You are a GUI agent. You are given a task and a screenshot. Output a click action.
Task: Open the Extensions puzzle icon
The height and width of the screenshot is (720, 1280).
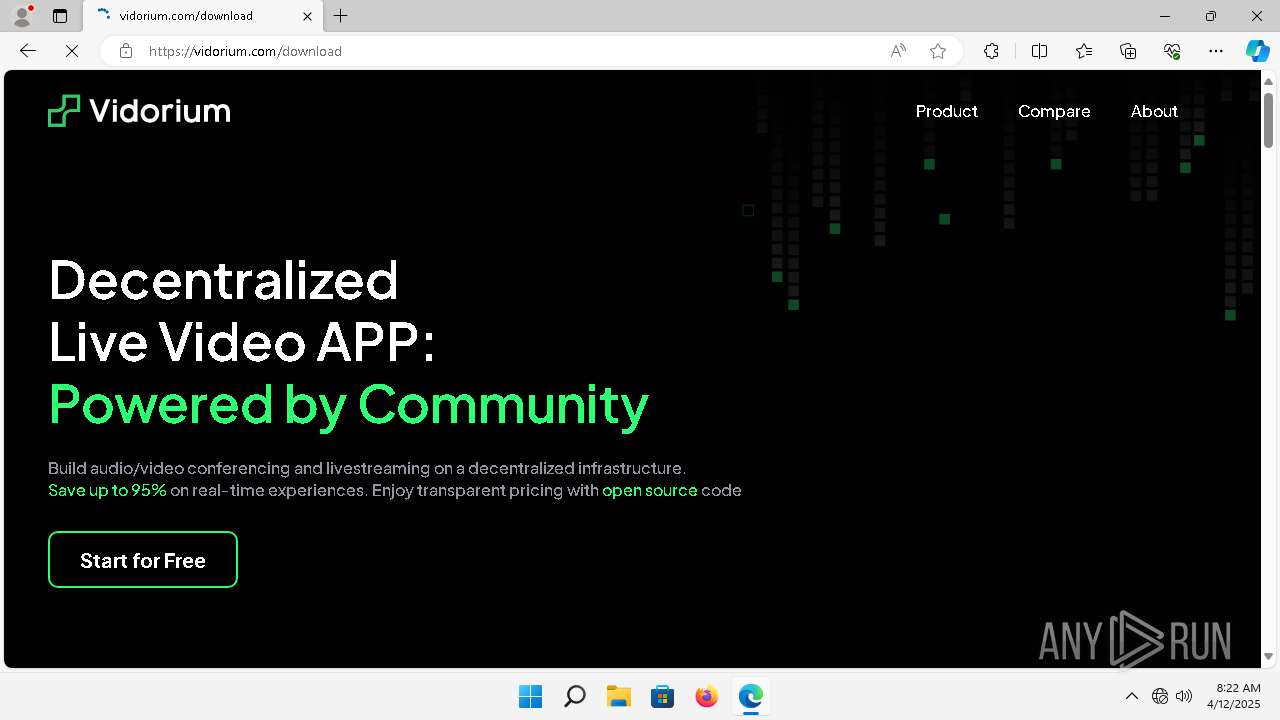pos(991,51)
